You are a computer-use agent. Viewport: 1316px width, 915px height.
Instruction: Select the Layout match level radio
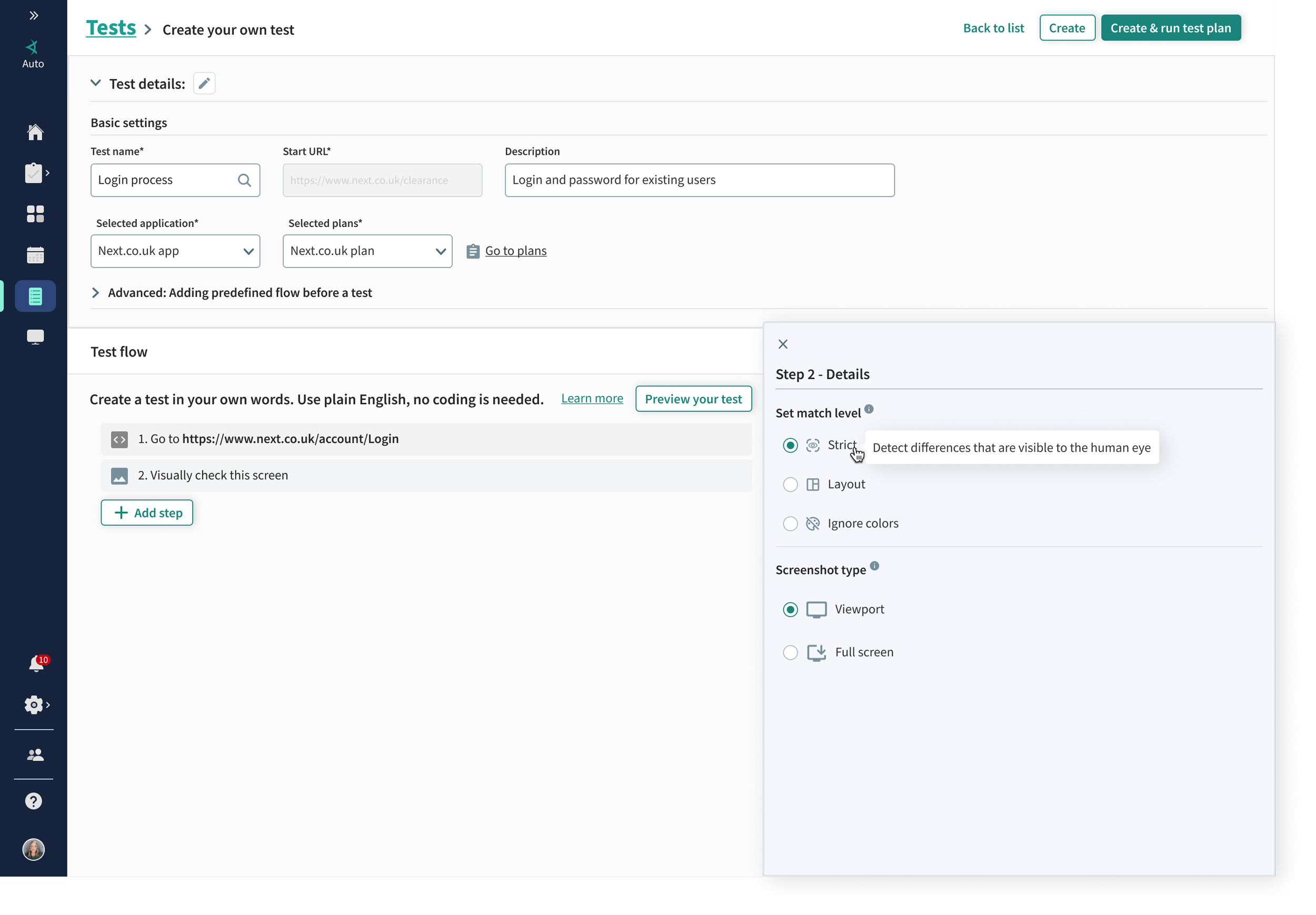click(790, 484)
